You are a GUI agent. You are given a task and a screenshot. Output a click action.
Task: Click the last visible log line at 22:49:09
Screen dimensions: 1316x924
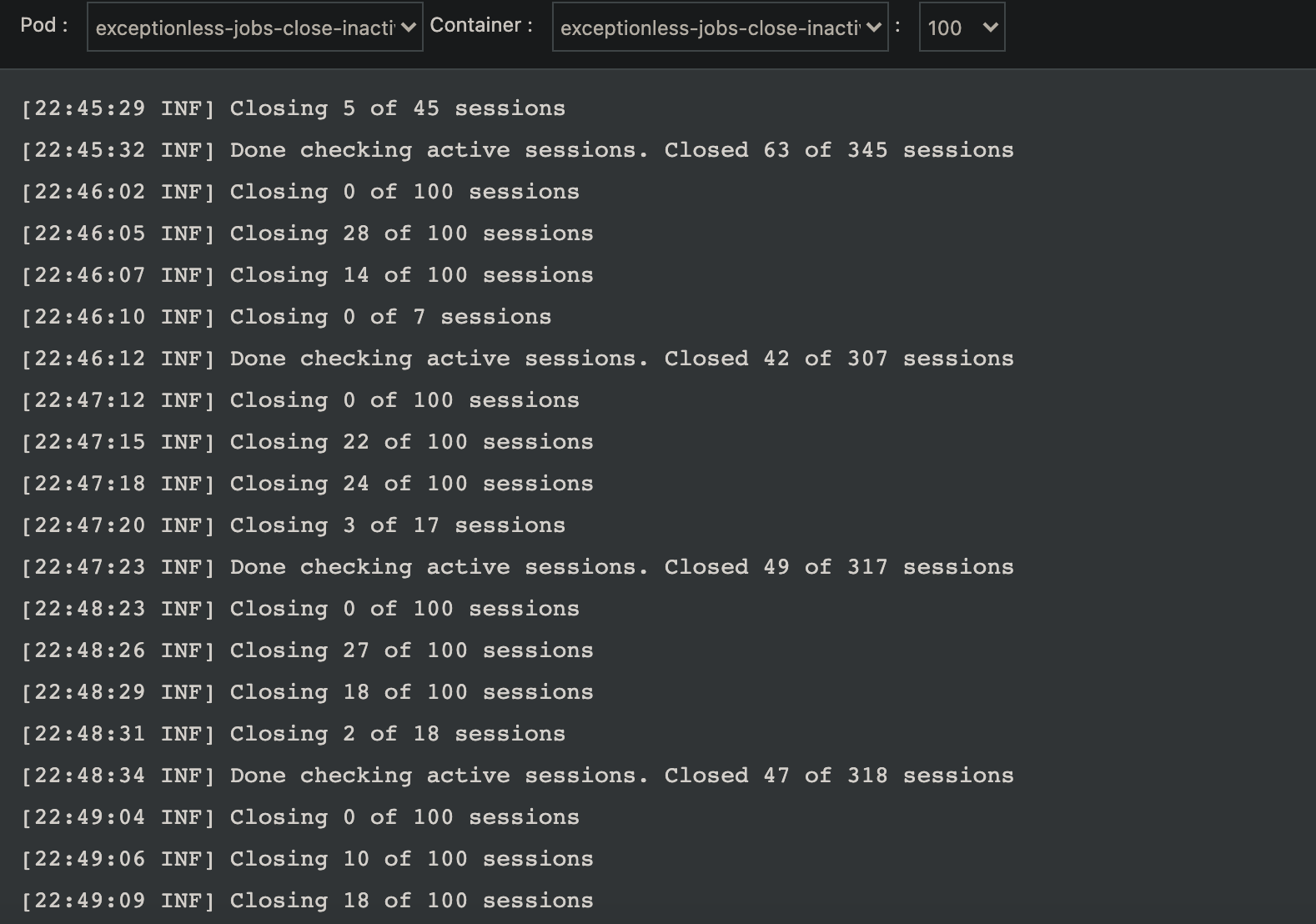(x=306, y=900)
